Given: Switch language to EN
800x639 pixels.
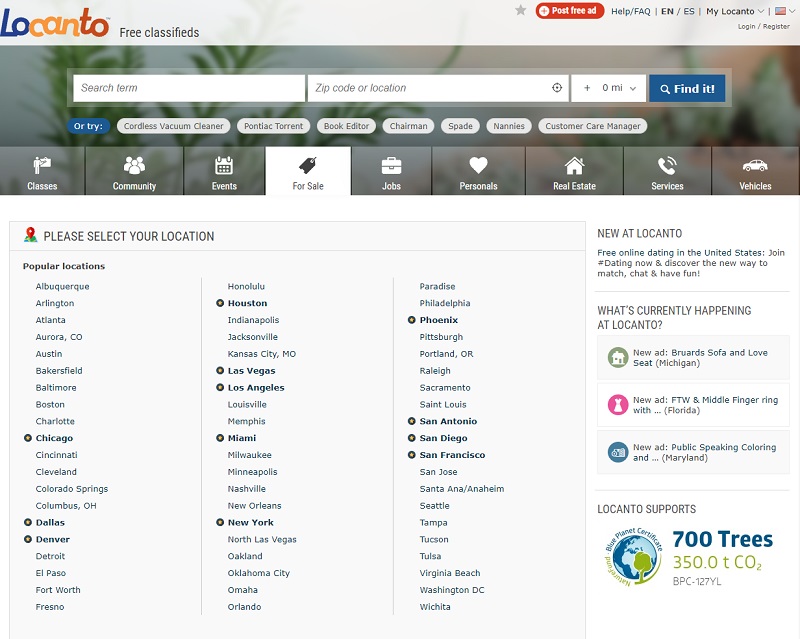Looking at the screenshot, I should click(x=667, y=11).
